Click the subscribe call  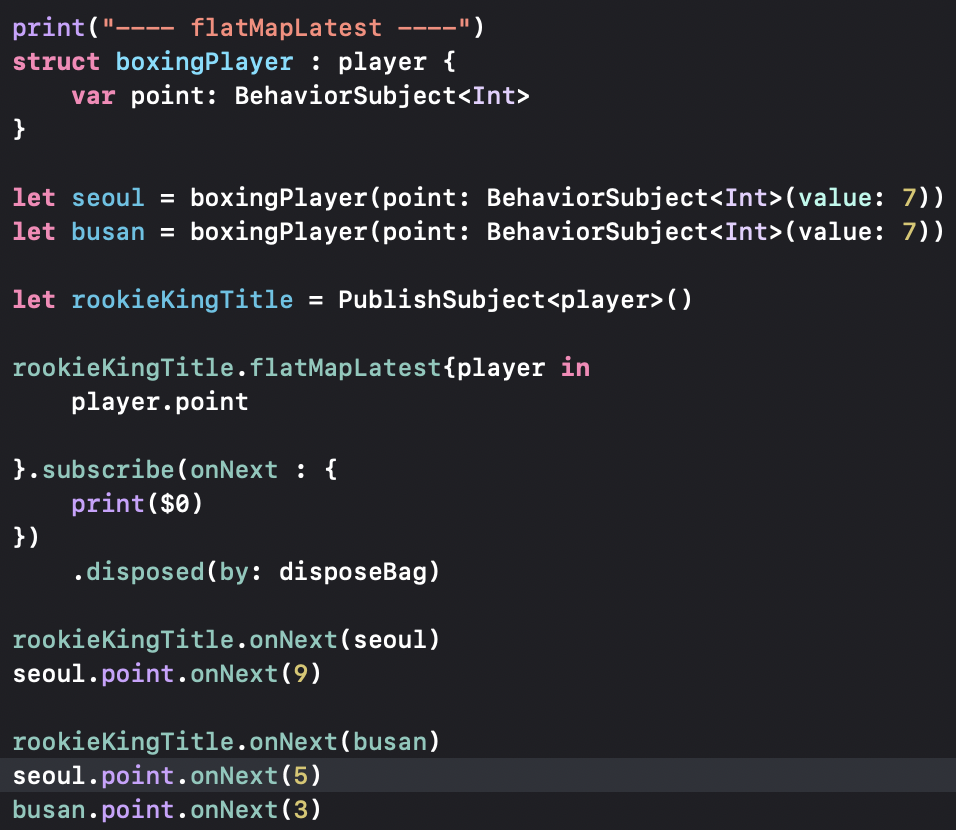click(x=108, y=470)
